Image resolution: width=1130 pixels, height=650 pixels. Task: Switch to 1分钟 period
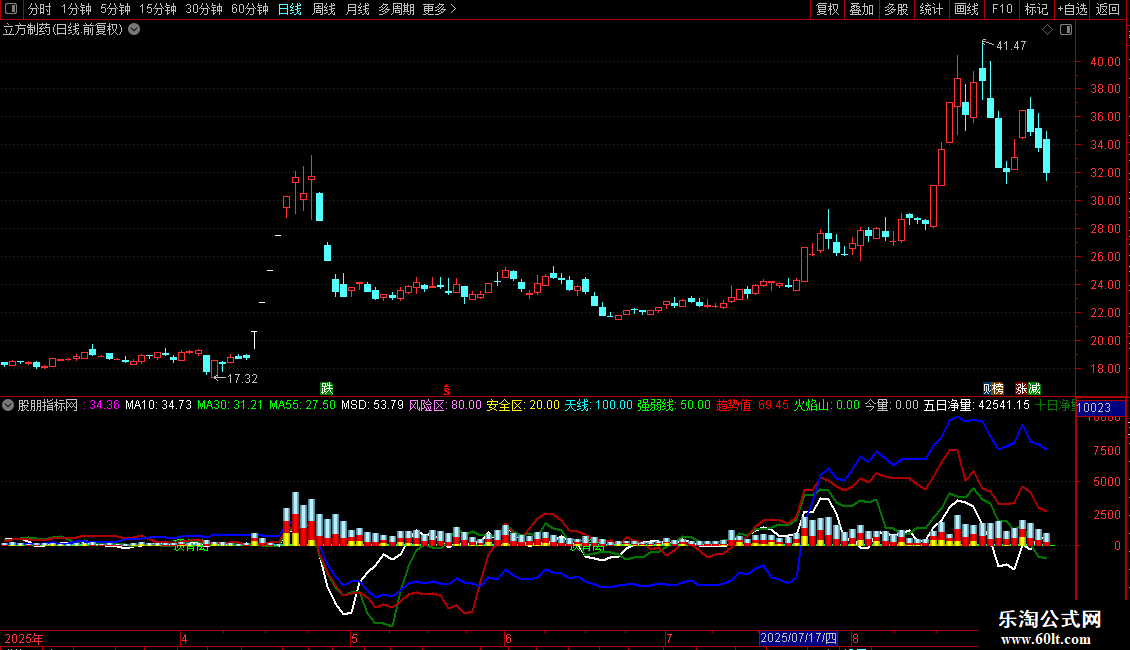coord(76,9)
